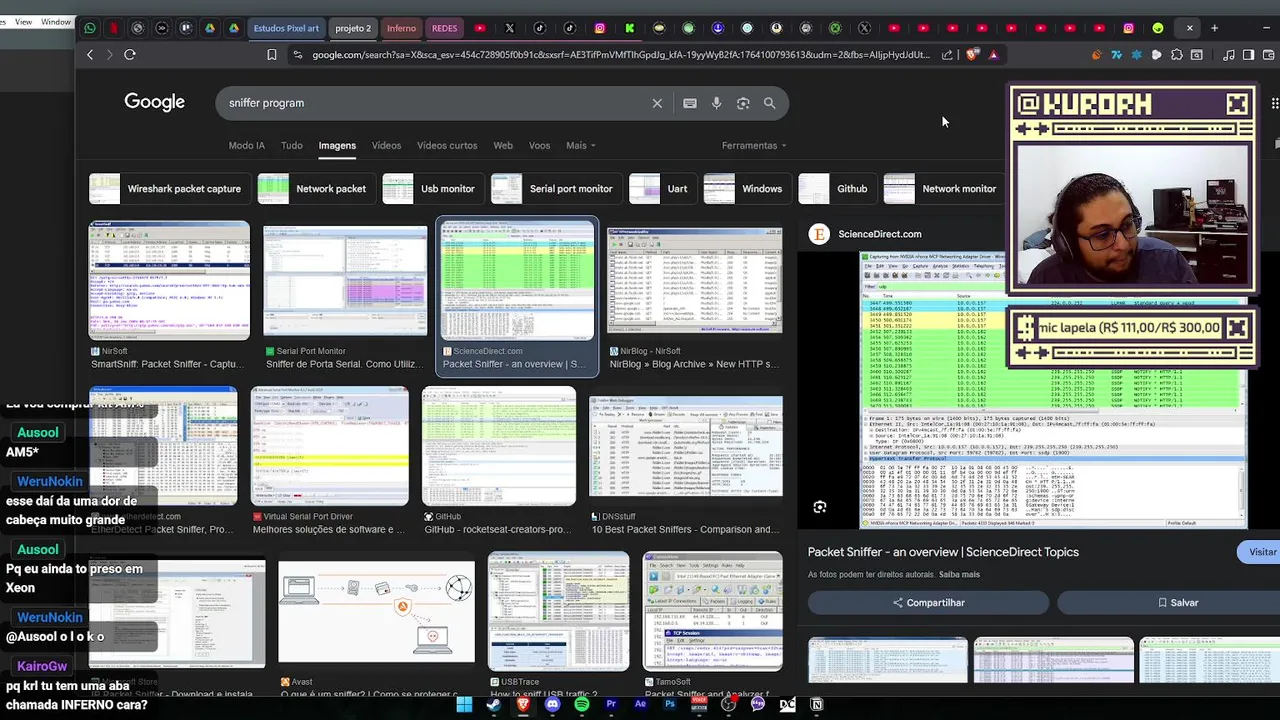Expand the Ferramentas tools dropdown
1280x720 pixels.
[754, 146]
